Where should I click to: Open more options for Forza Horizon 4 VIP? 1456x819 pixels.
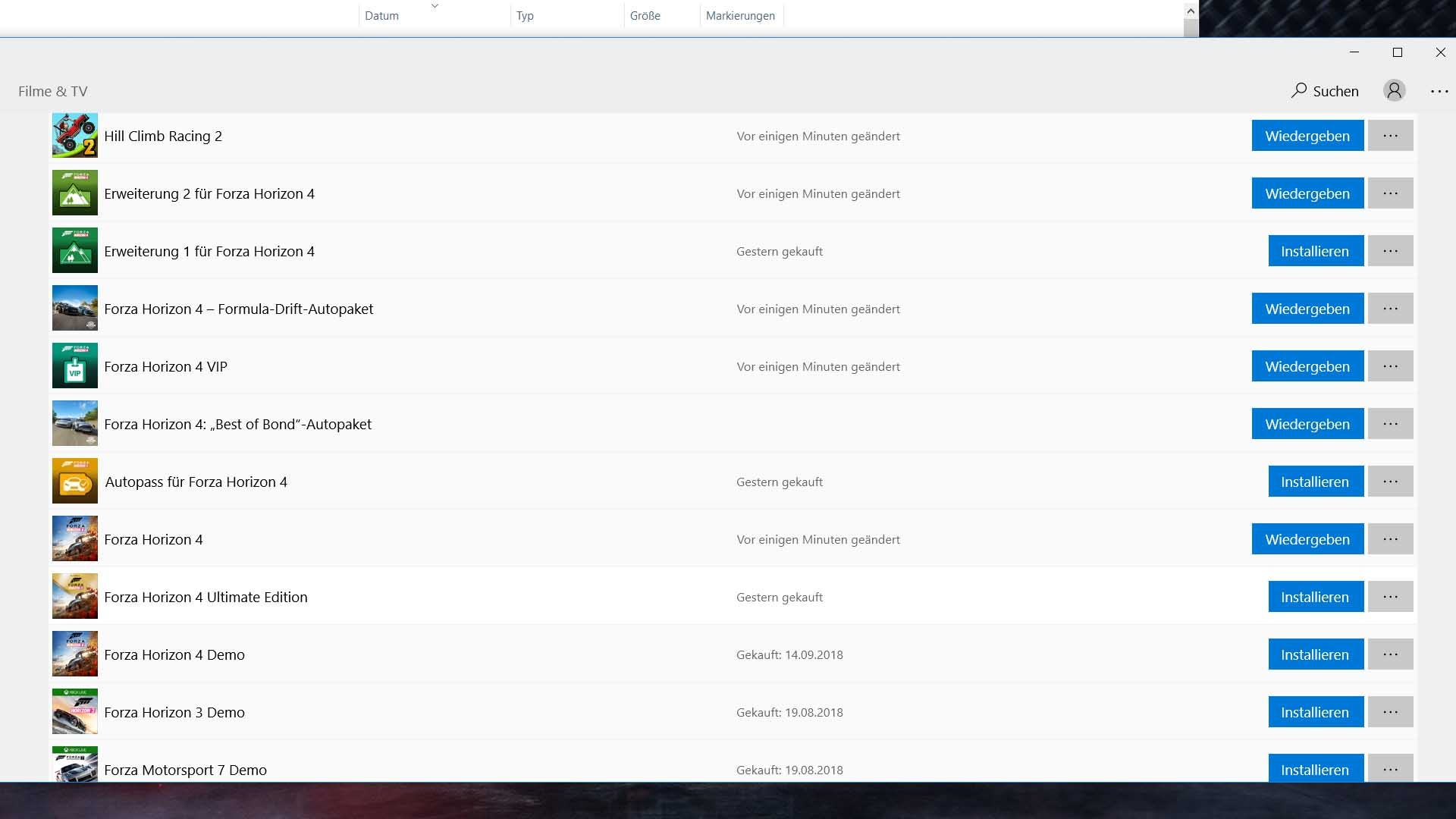click(x=1390, y=366)
